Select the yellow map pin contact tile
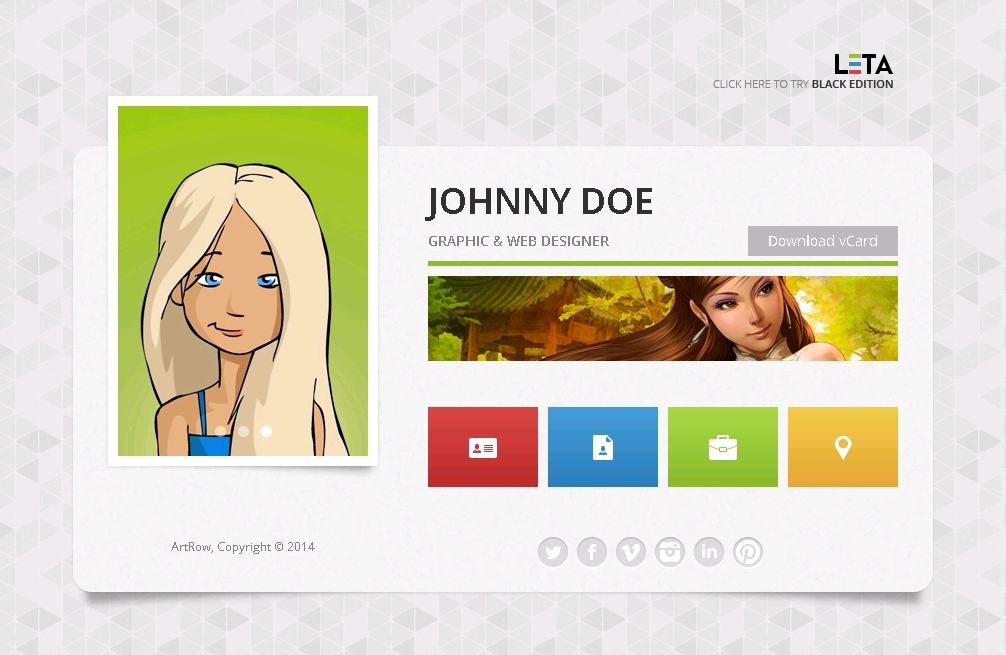Viewport: 1006px width, 655px height. click(x=843, y=447)
